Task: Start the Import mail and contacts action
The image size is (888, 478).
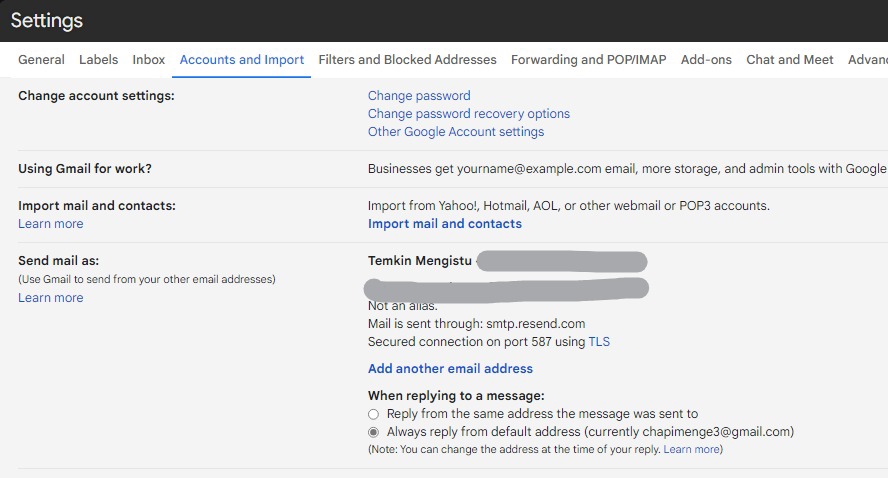Action: point(445,224)
